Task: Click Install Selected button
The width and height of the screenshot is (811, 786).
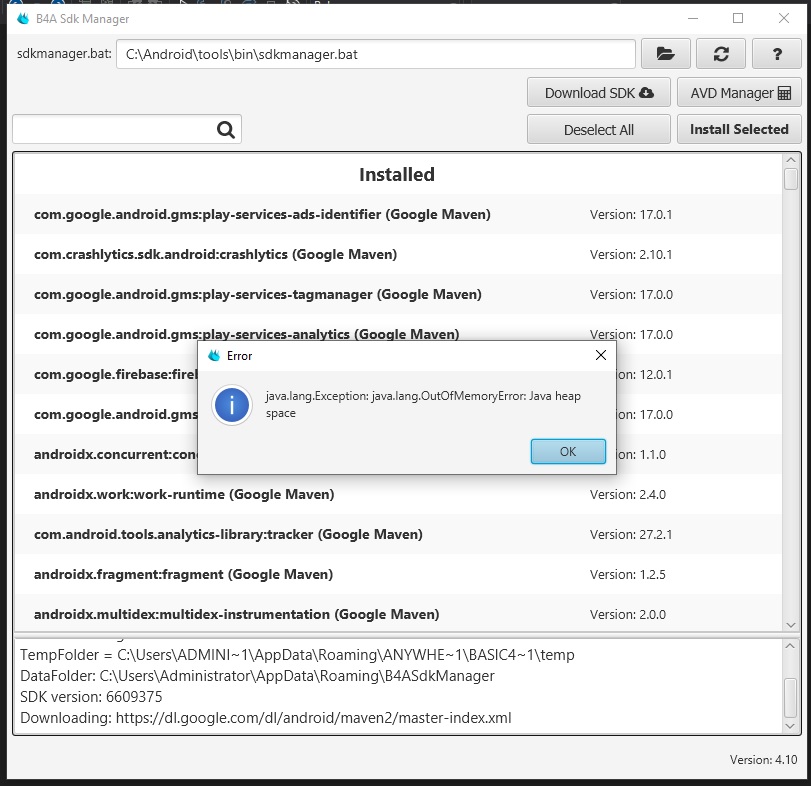Action: (x=739, y=129)
